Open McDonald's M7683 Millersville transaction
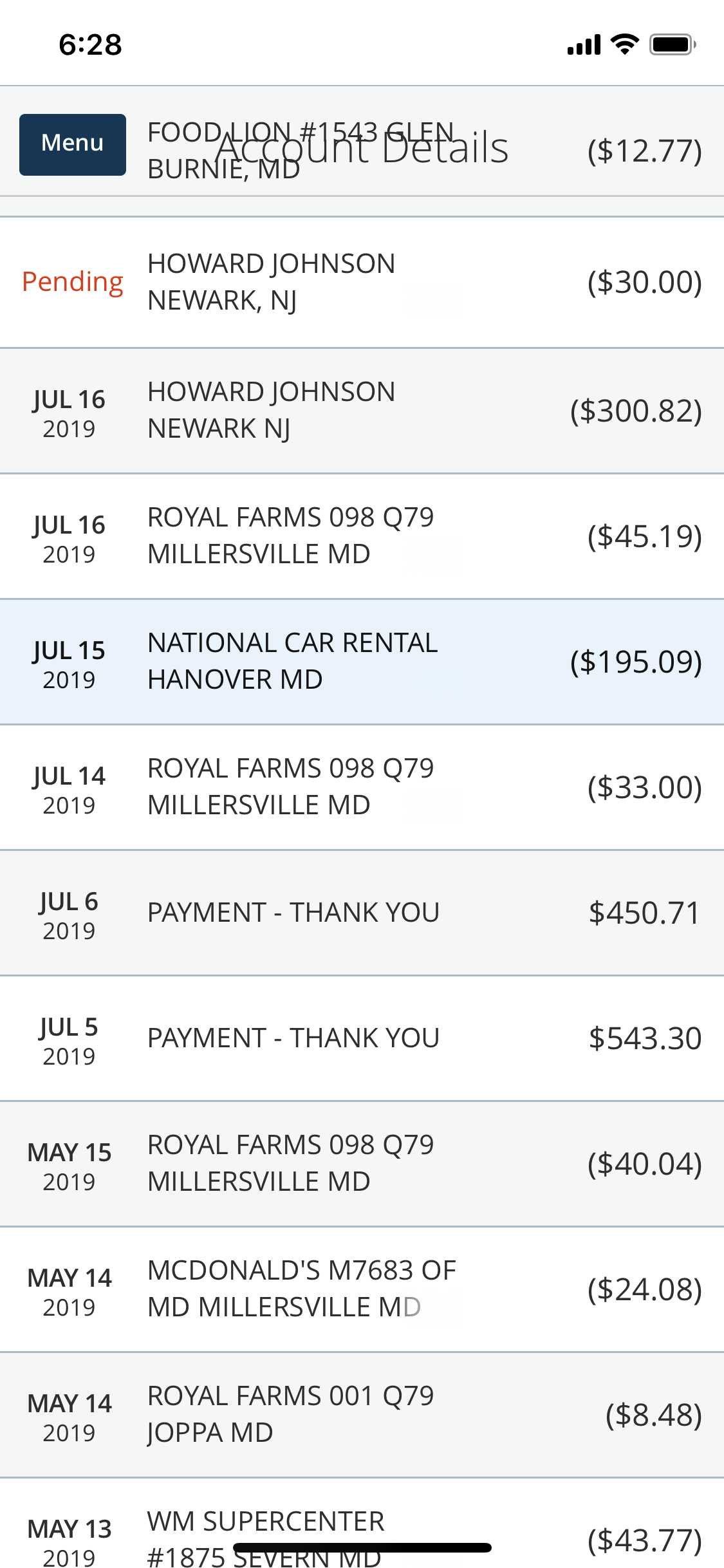 tap(362, 1289)
